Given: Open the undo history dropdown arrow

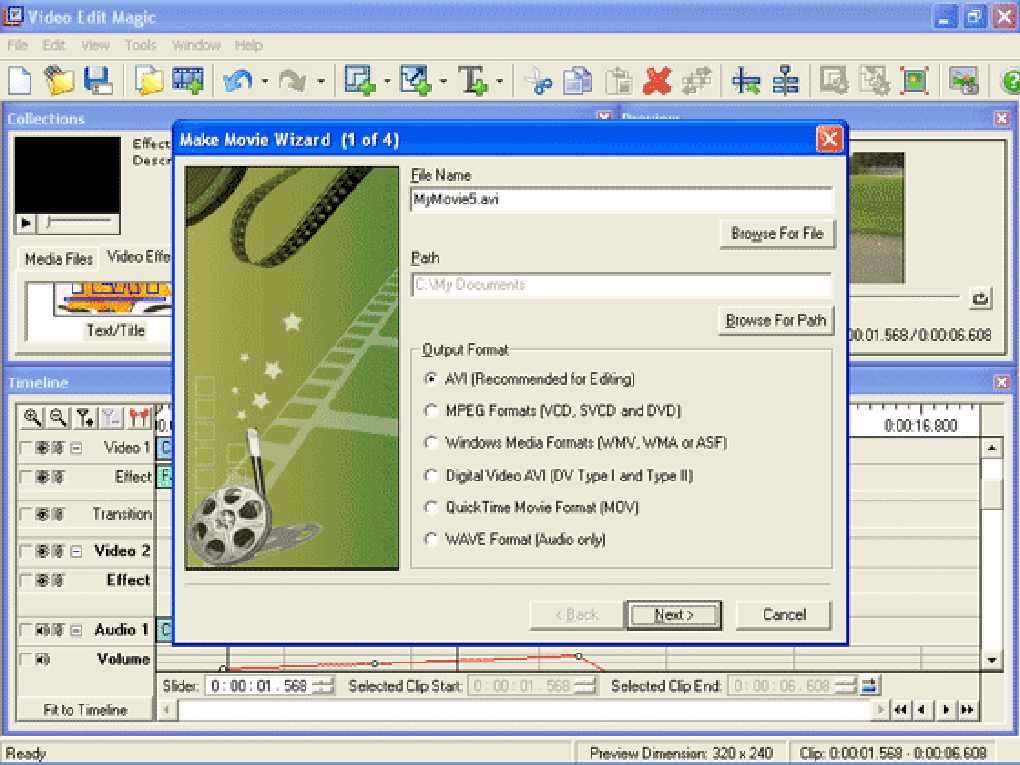Looking at the screenshot, I should (x=264, y=81).
